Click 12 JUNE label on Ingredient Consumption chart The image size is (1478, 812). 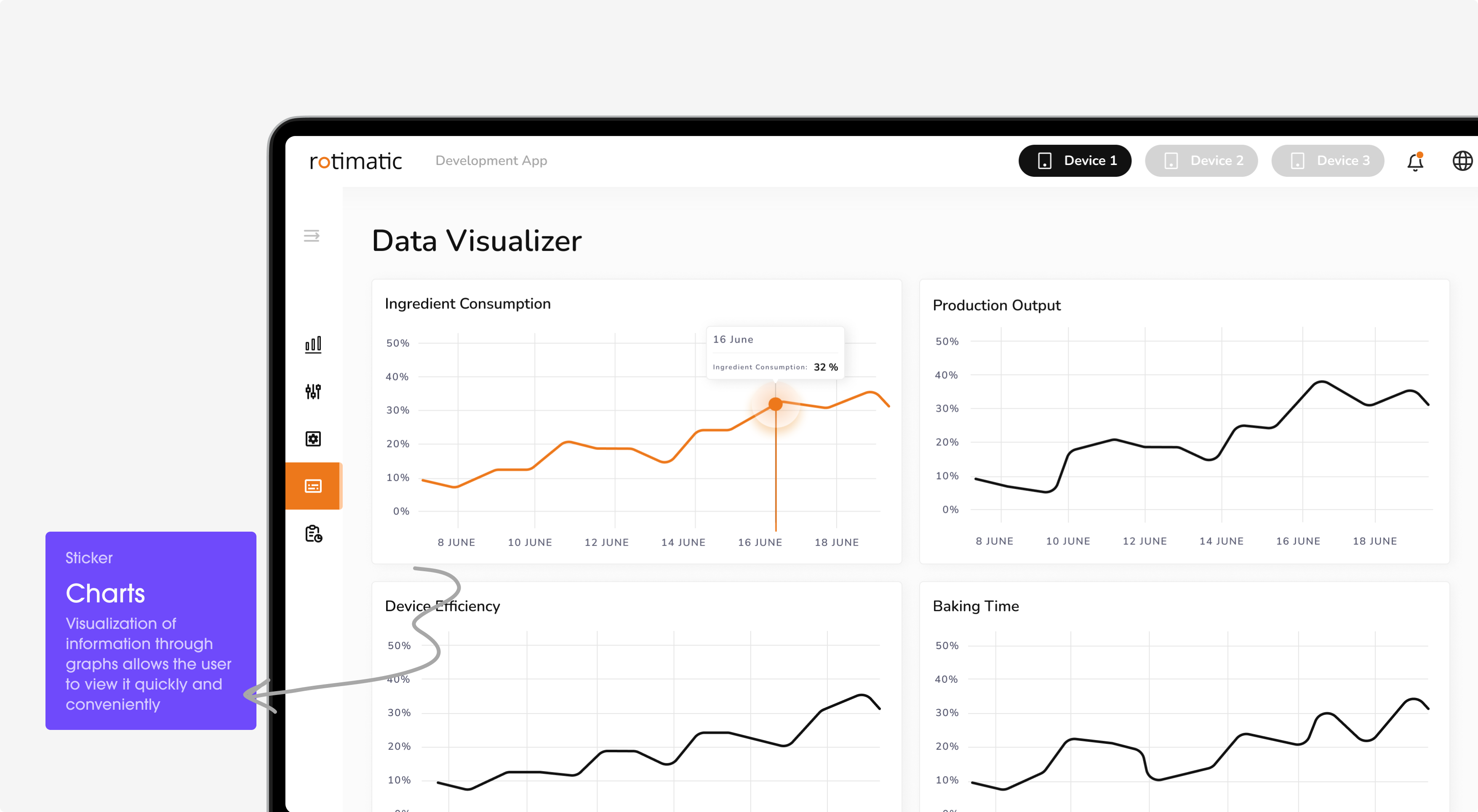[x=606, y=543]
